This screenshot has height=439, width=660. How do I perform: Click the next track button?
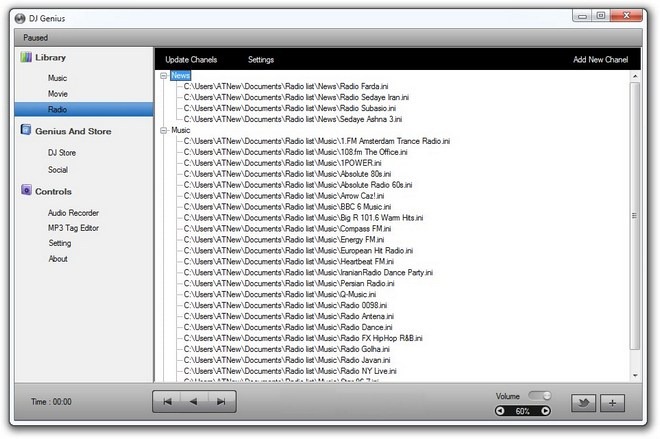221,402
